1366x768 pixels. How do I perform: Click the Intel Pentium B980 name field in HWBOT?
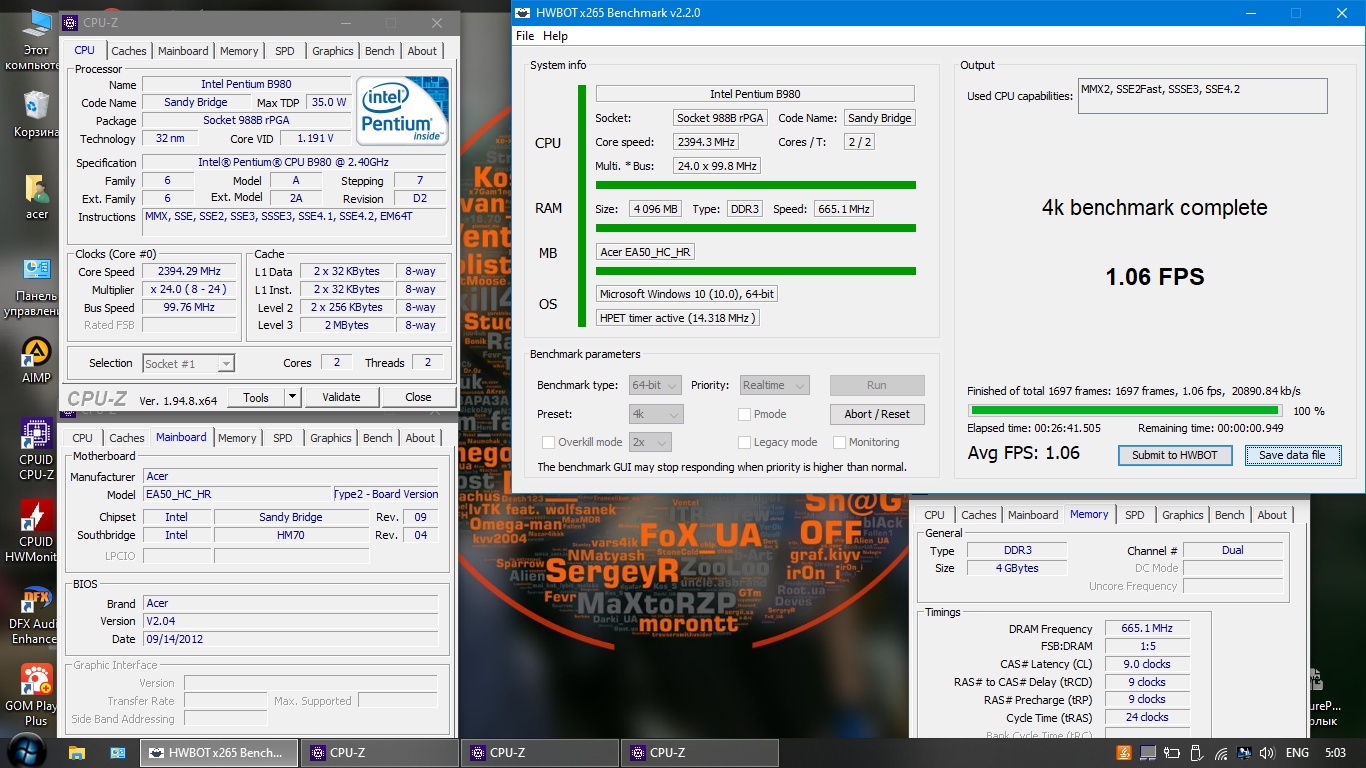click(x=755, y=94)
